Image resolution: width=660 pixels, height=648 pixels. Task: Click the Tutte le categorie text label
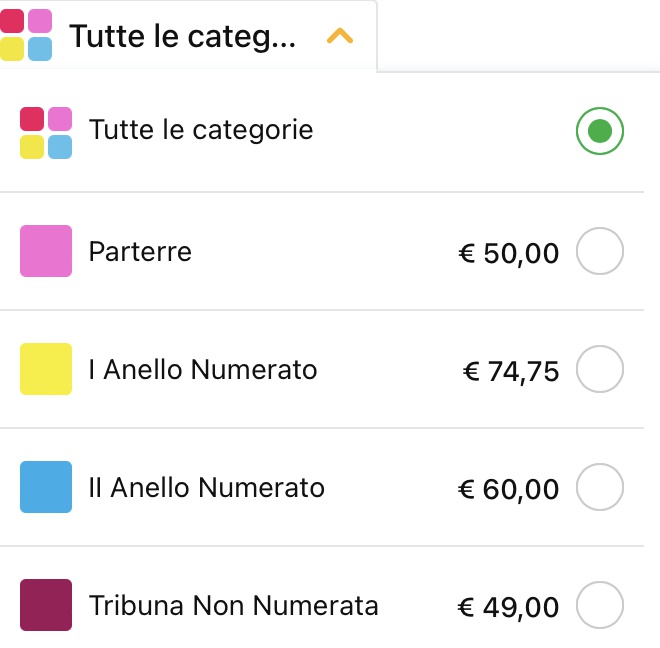coord(201,130)
